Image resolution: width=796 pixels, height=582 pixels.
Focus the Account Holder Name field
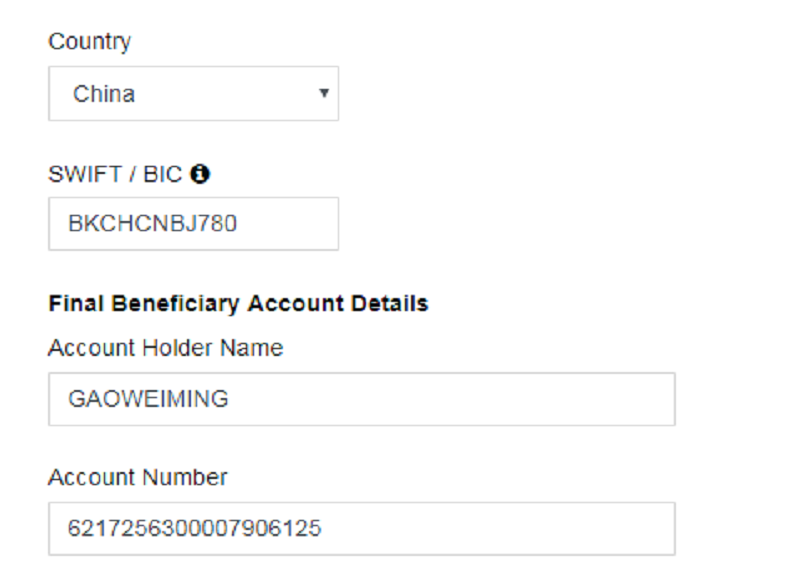coord(361,399)
